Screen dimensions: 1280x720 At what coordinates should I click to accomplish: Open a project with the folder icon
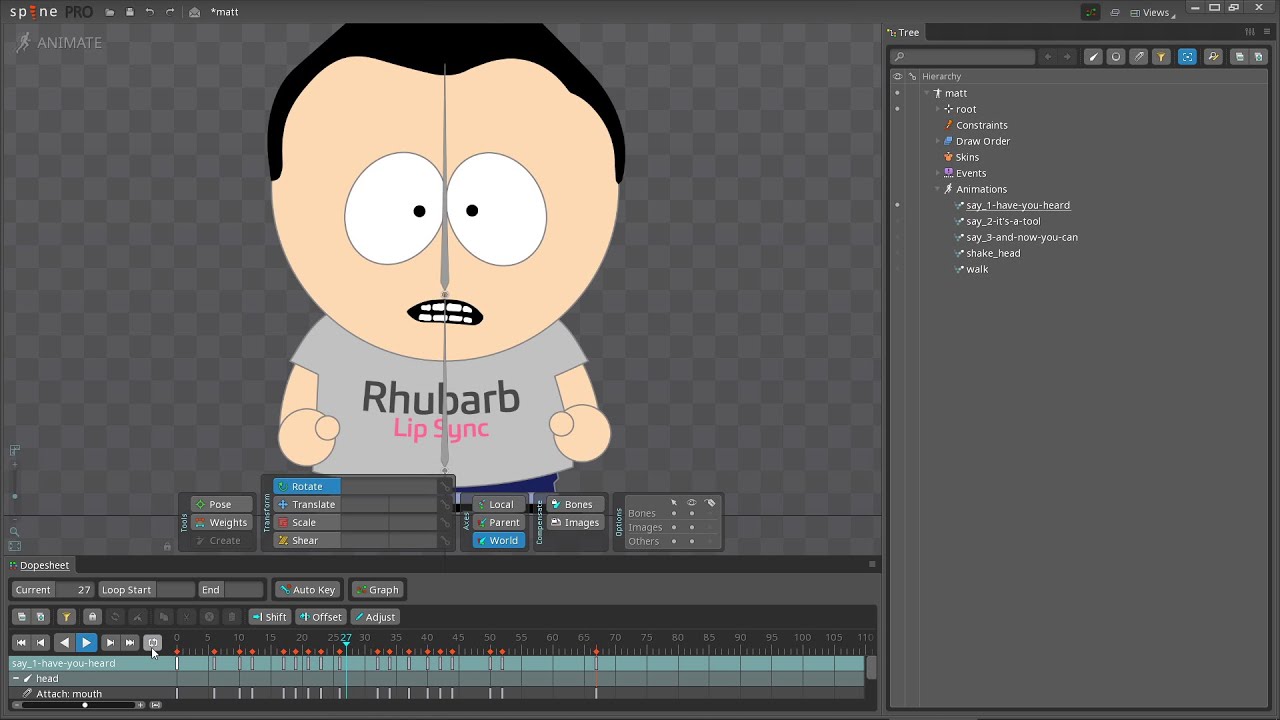pos(109,12)
